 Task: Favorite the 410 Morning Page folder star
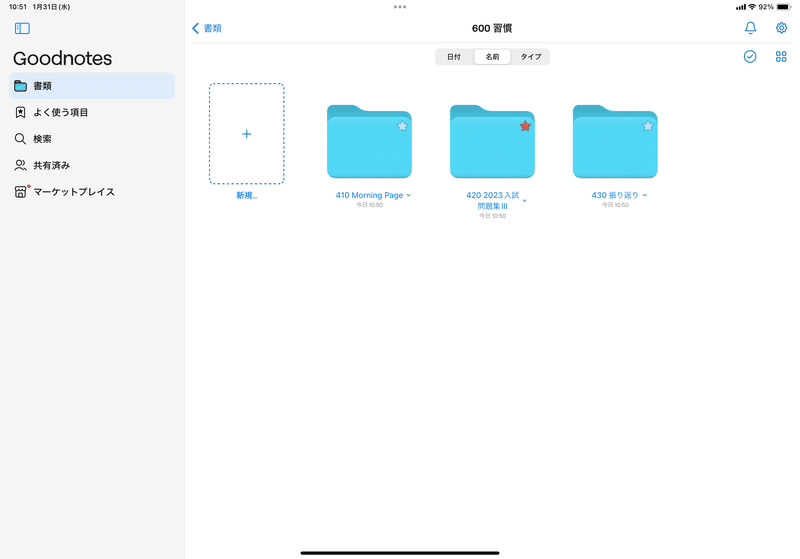click(x=402, y=126)
